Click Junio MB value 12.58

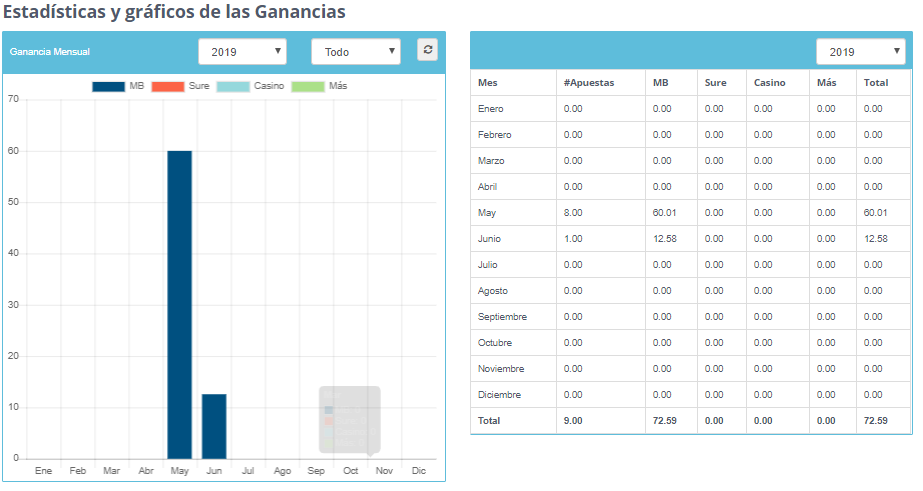point(664,239)
